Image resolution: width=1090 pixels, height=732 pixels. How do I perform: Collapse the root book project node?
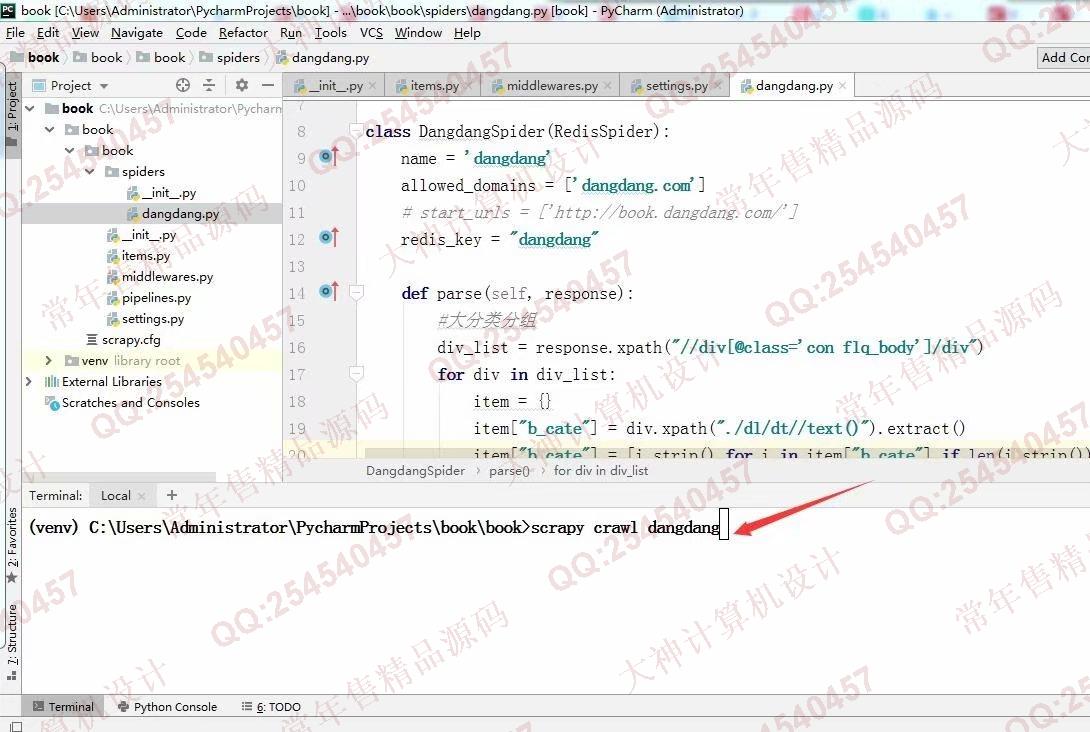pos(30,108)
